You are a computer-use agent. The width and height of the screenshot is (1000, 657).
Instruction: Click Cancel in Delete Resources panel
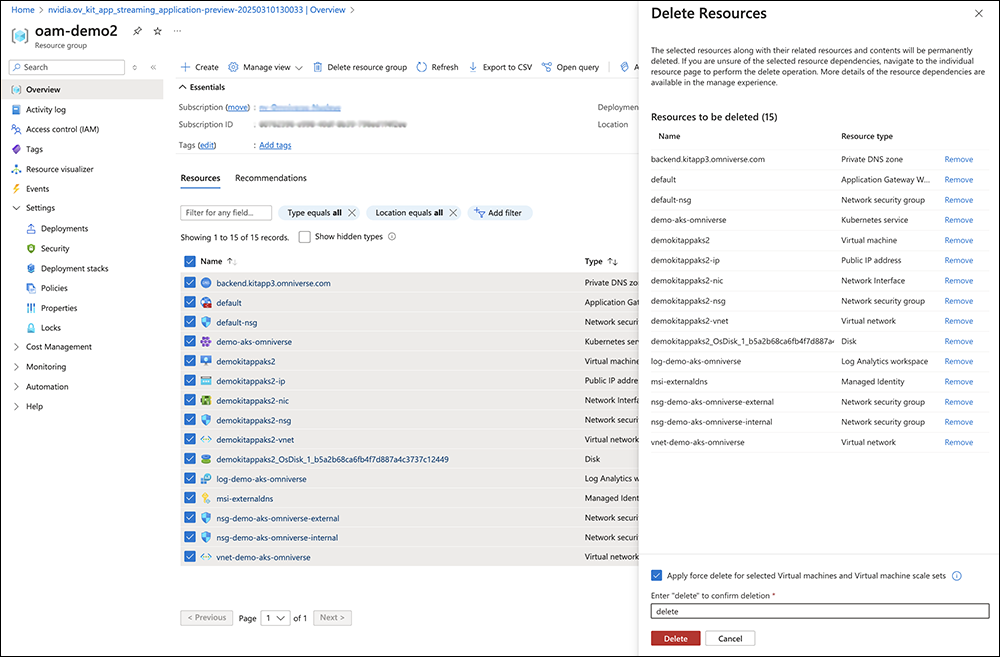tap(730, 639)
